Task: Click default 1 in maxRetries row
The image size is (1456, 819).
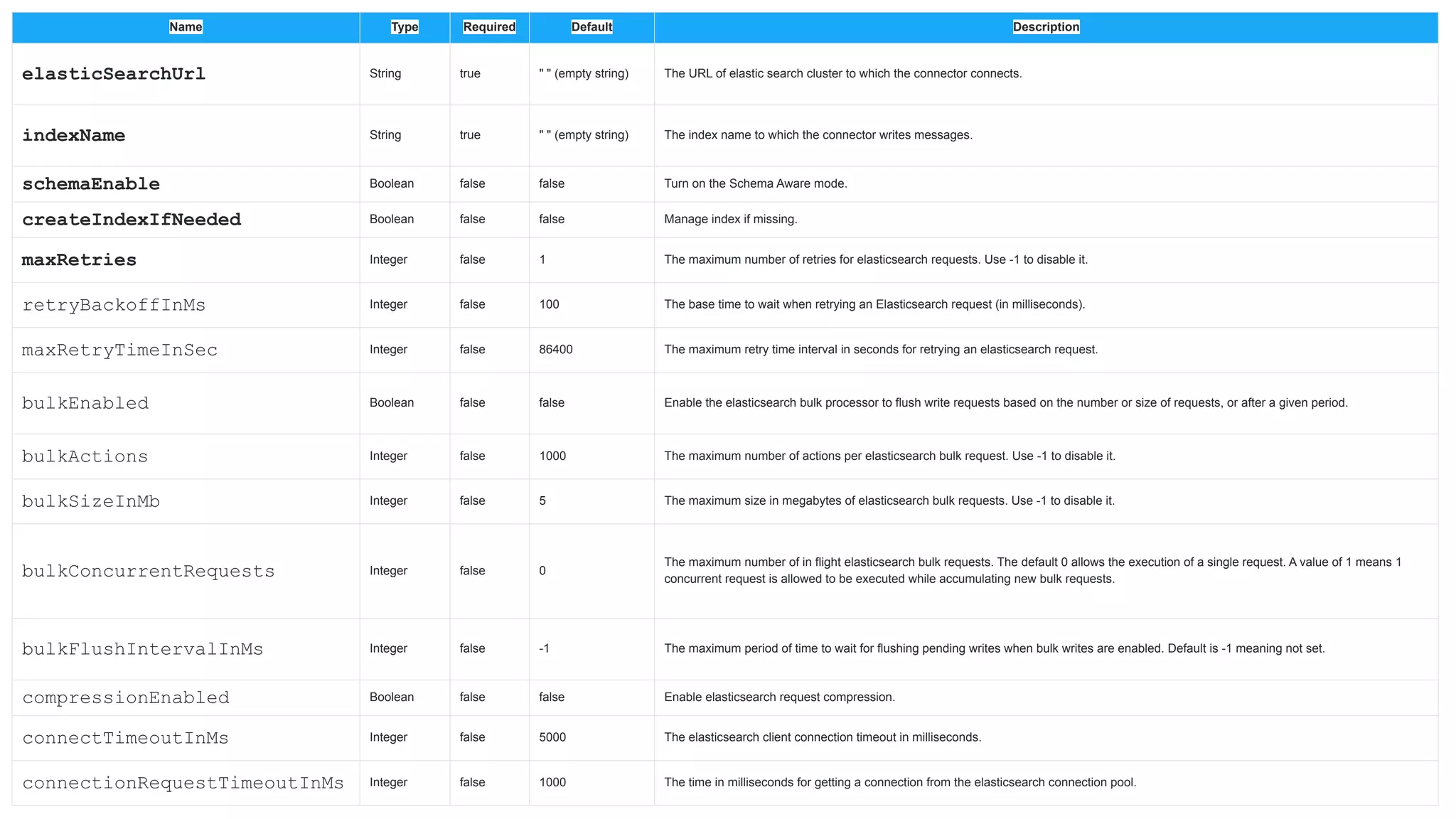Action: tap(542, 259)
